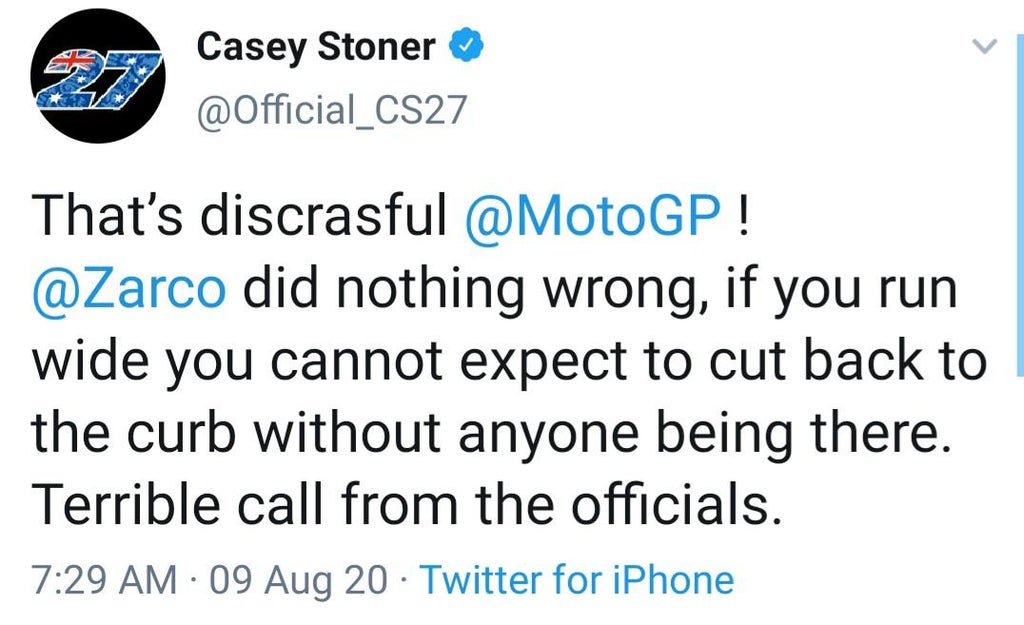Open the @Official_CS27 handle
The image size is (1024, 625).
[x=332, y=109]
